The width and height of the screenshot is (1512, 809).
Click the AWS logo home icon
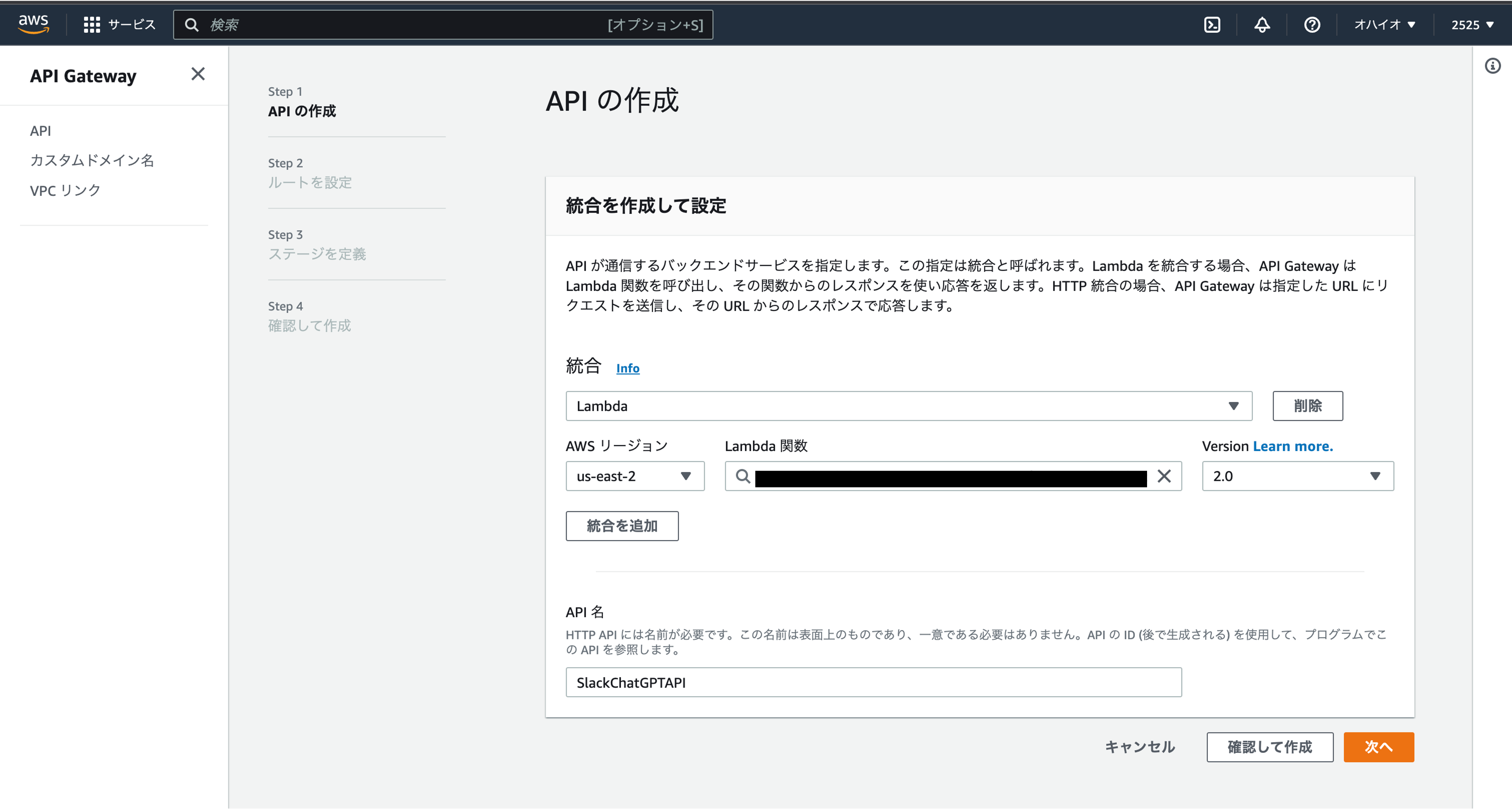pyautogui.click(x=33, y=24)
